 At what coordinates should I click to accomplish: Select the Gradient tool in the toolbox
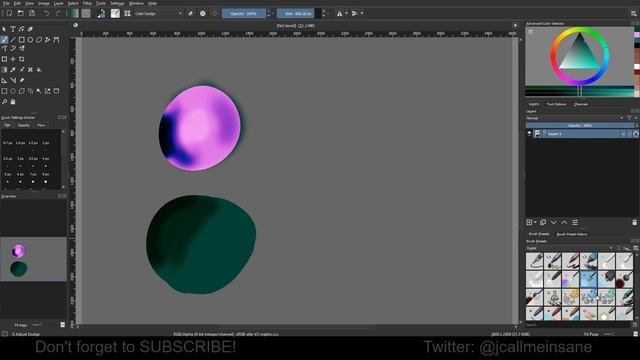pos(4,70)
